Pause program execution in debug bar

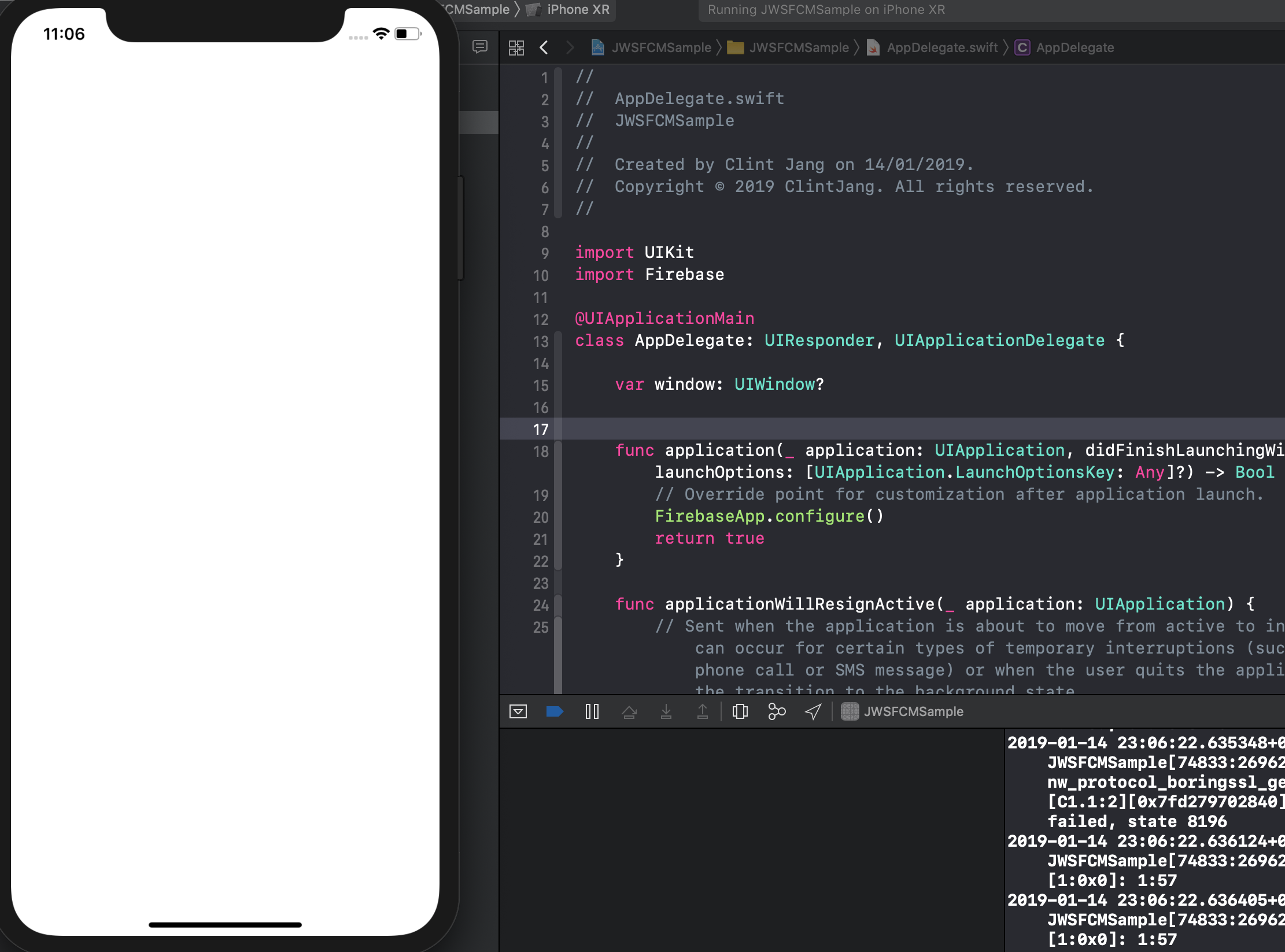[x=592, y=711]
